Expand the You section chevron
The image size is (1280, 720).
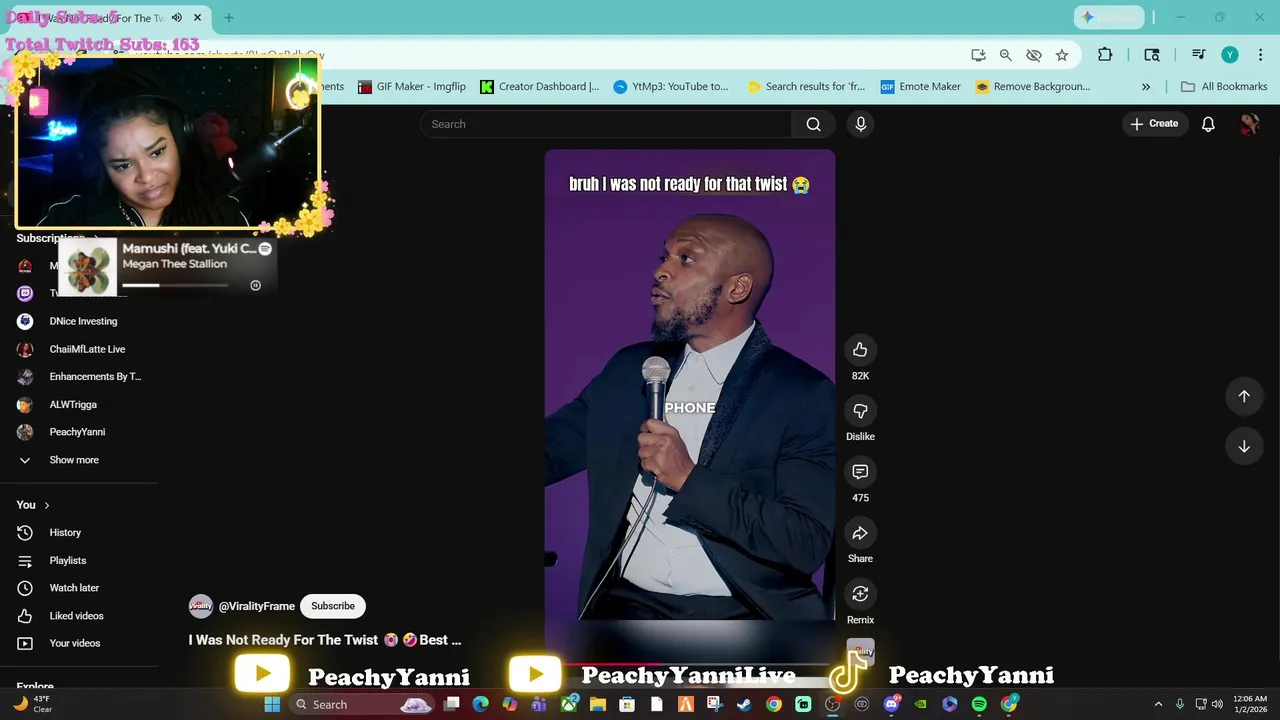[46, 505]
